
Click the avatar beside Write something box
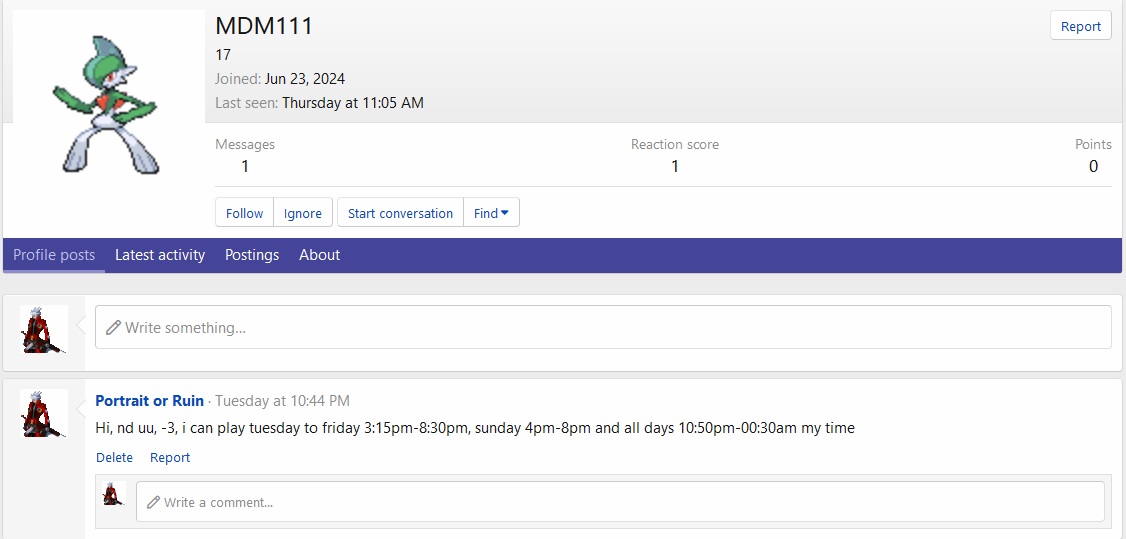[x=44, y=329]
